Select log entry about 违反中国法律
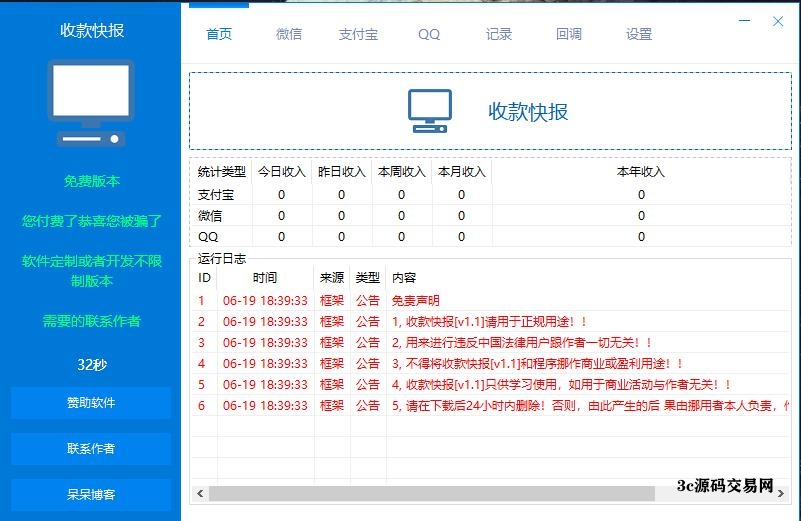801x521 pixels. [x=491, y=342]
